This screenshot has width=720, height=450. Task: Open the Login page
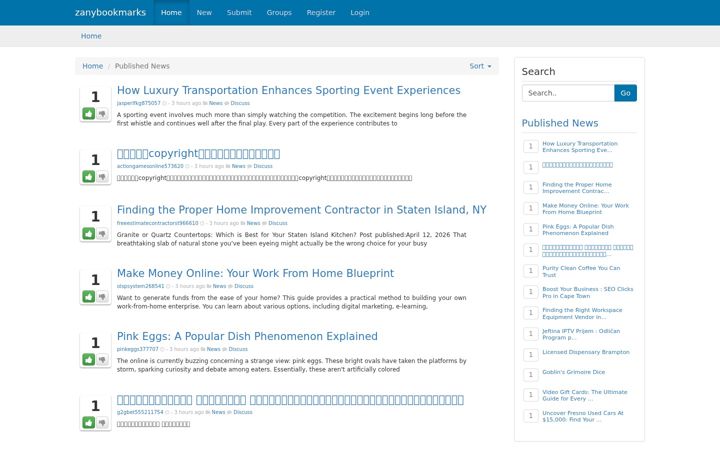[x=360, y=12]
